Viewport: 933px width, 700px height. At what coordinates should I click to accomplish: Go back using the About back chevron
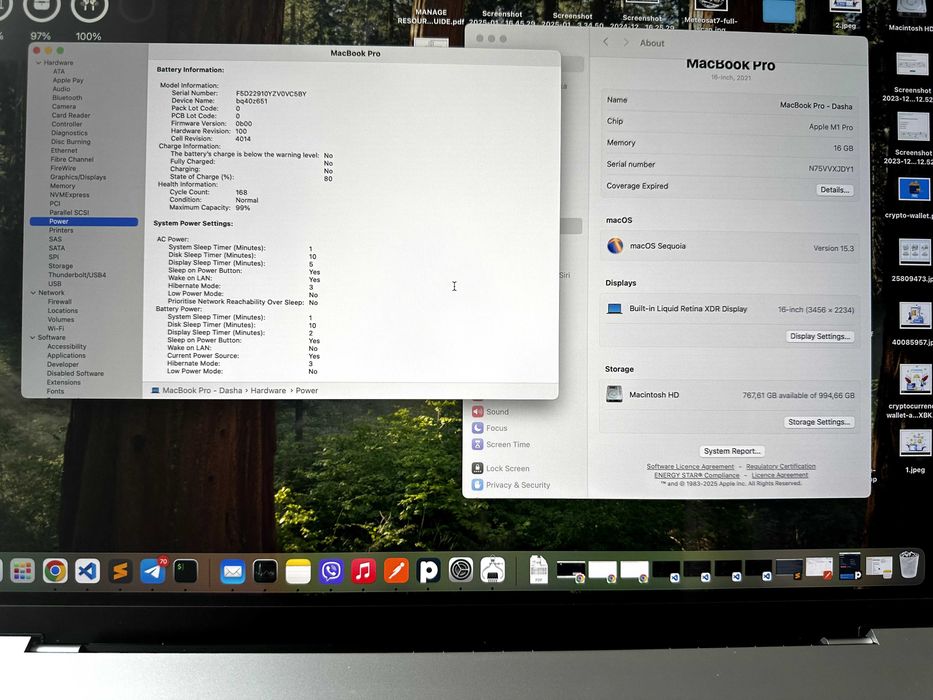[606, 42]
